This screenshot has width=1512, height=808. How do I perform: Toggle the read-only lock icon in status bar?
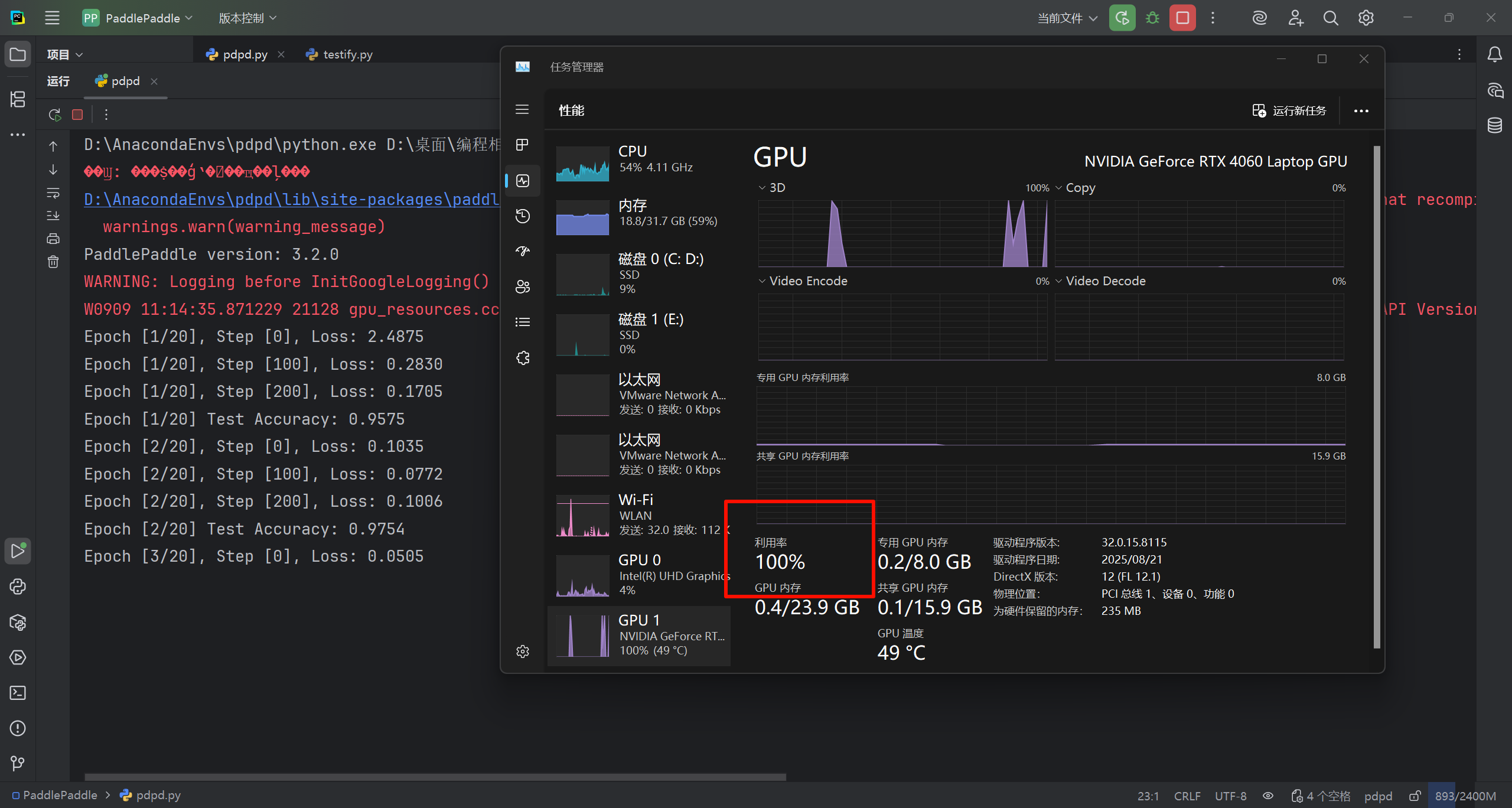pos(1415,796)
